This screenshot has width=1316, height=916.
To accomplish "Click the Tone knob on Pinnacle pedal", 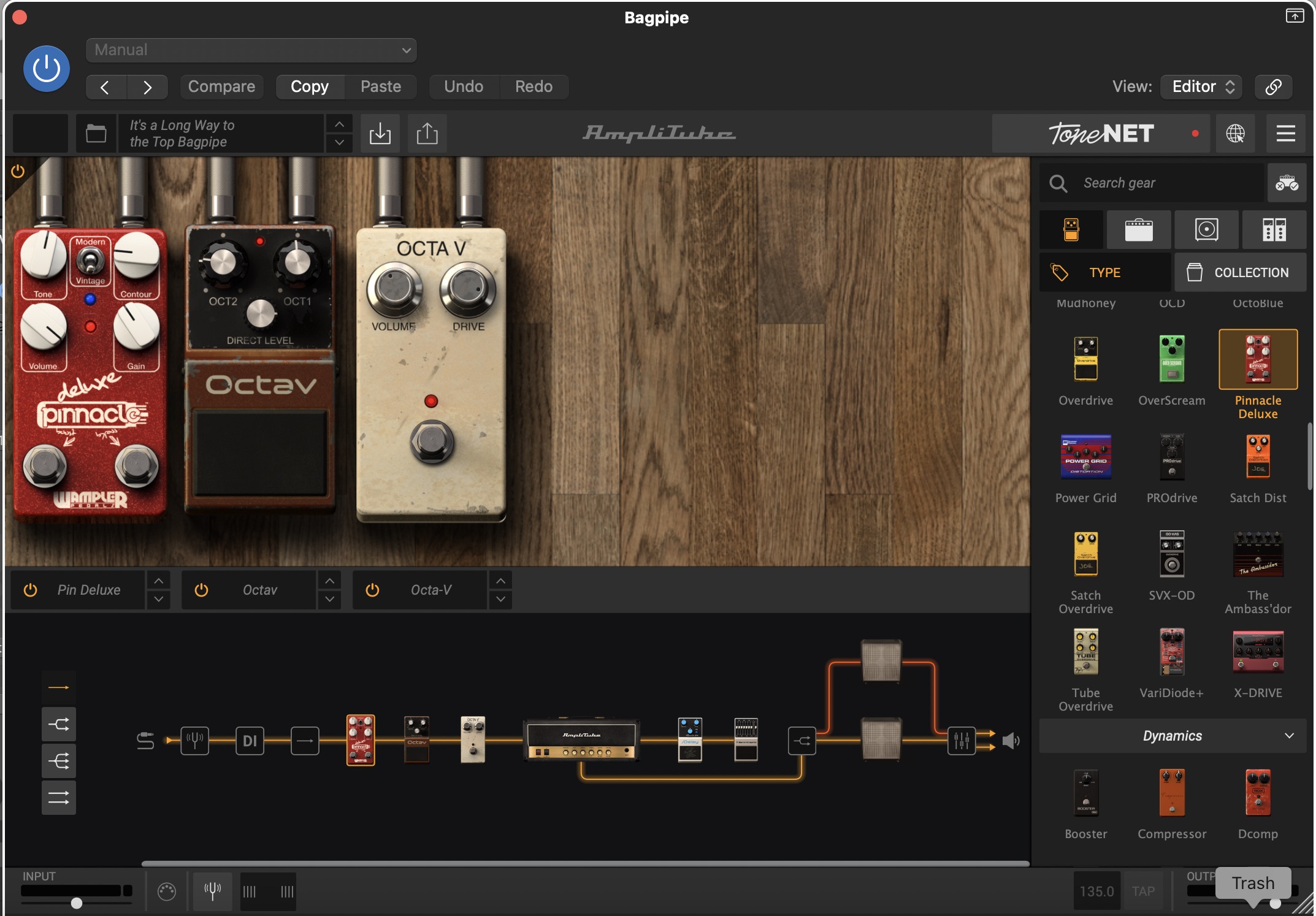I will pyautogui.click(x=43, y=255).
